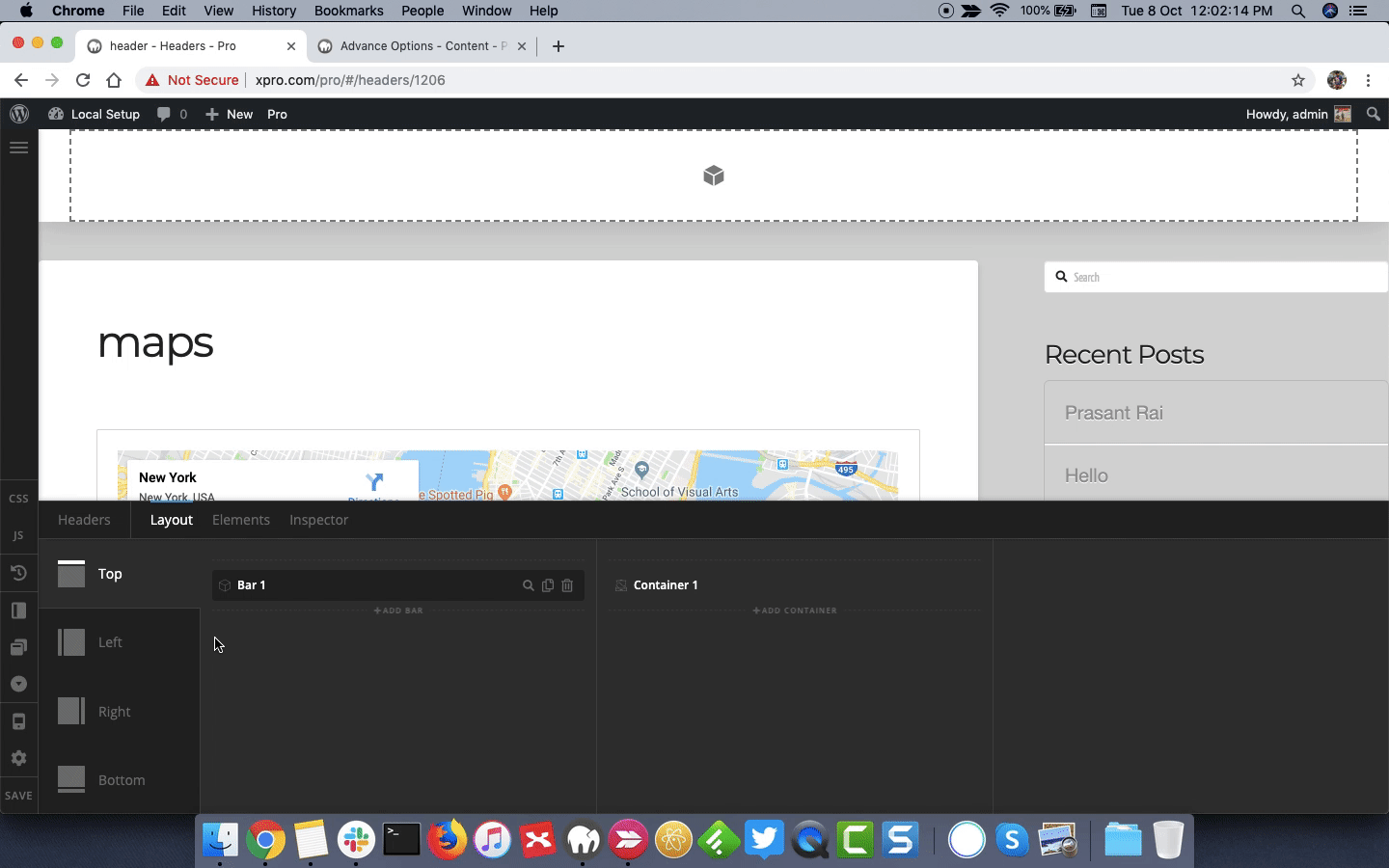Select the Container 1 row
The height and width of the screenshot is (868, 1389).
point(795,585)
